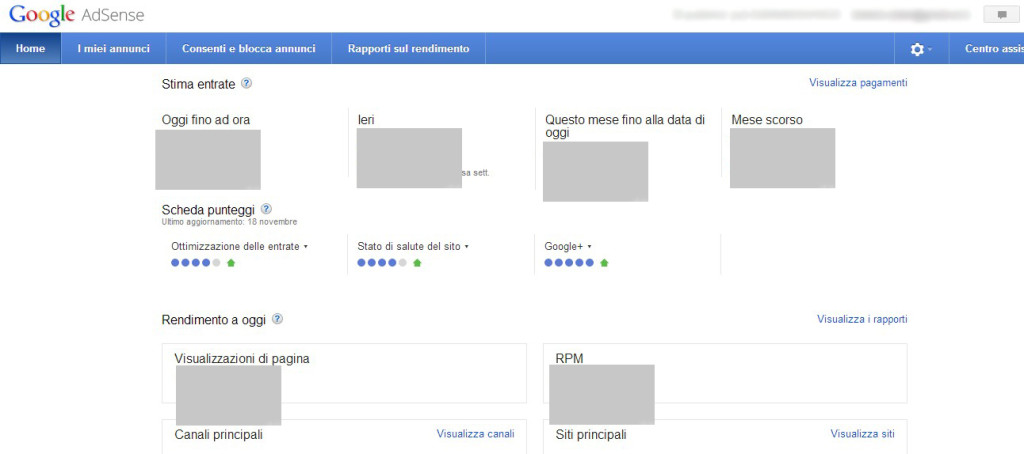The width and height of the screenshot is (1024, 454).
Task: Expand Ottimizzazione delle entrate dropdown
Action: click(240, 246)
